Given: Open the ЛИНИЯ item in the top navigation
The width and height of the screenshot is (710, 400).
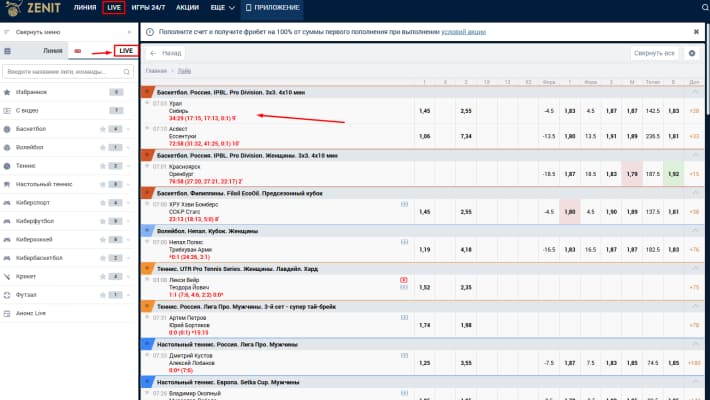Looking at the screenshot, I should (85, 8).
